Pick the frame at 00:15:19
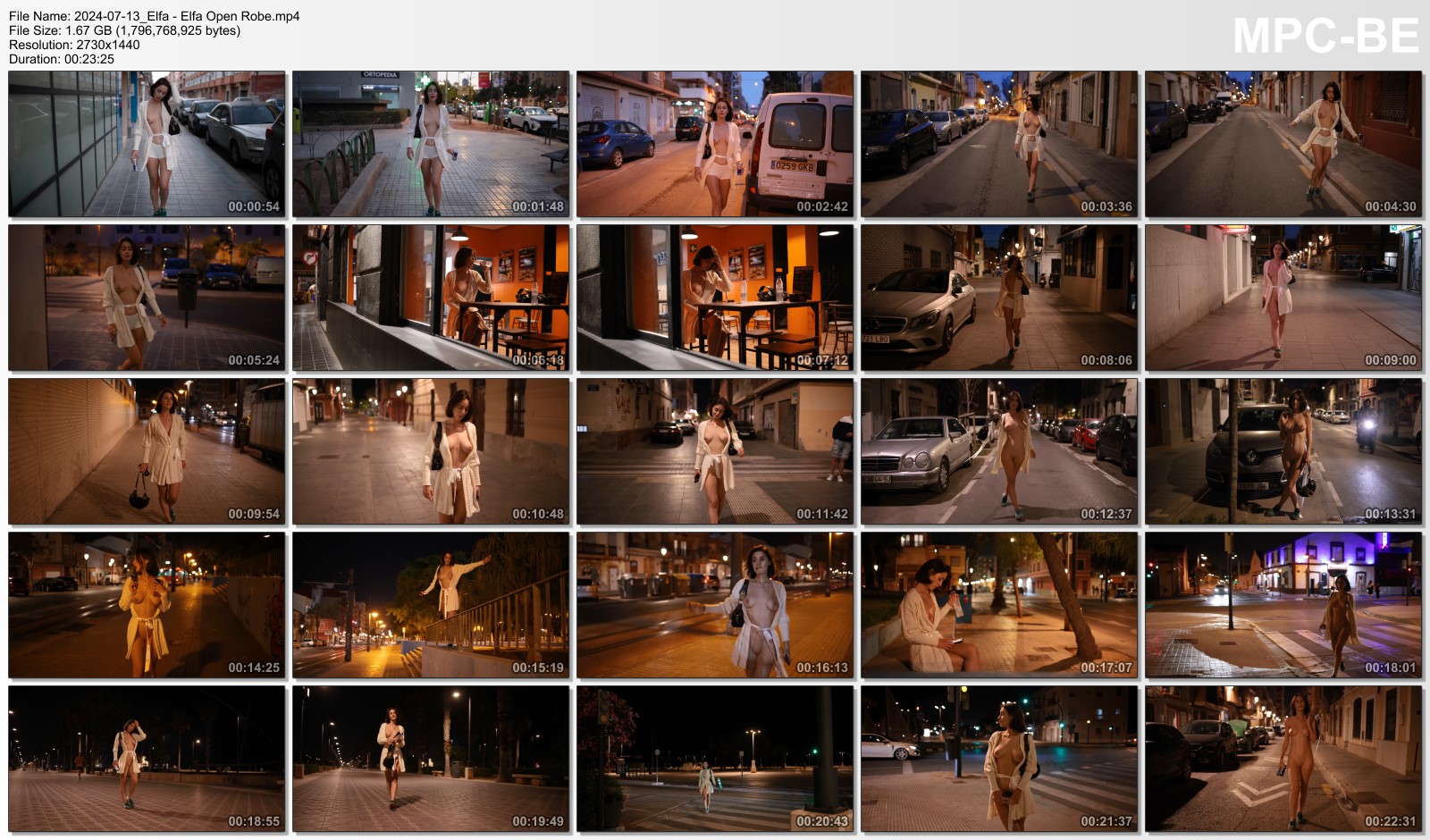This screenshot has width=1430, height=840. pos(431,605)
